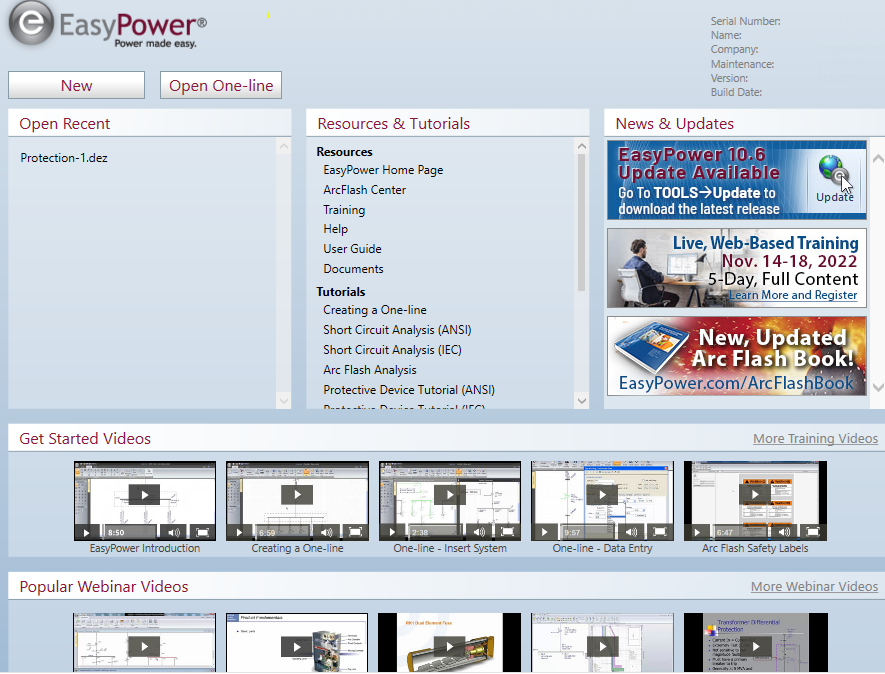
Task: Click the Open One-line button
Action: (x=221, y=86)
